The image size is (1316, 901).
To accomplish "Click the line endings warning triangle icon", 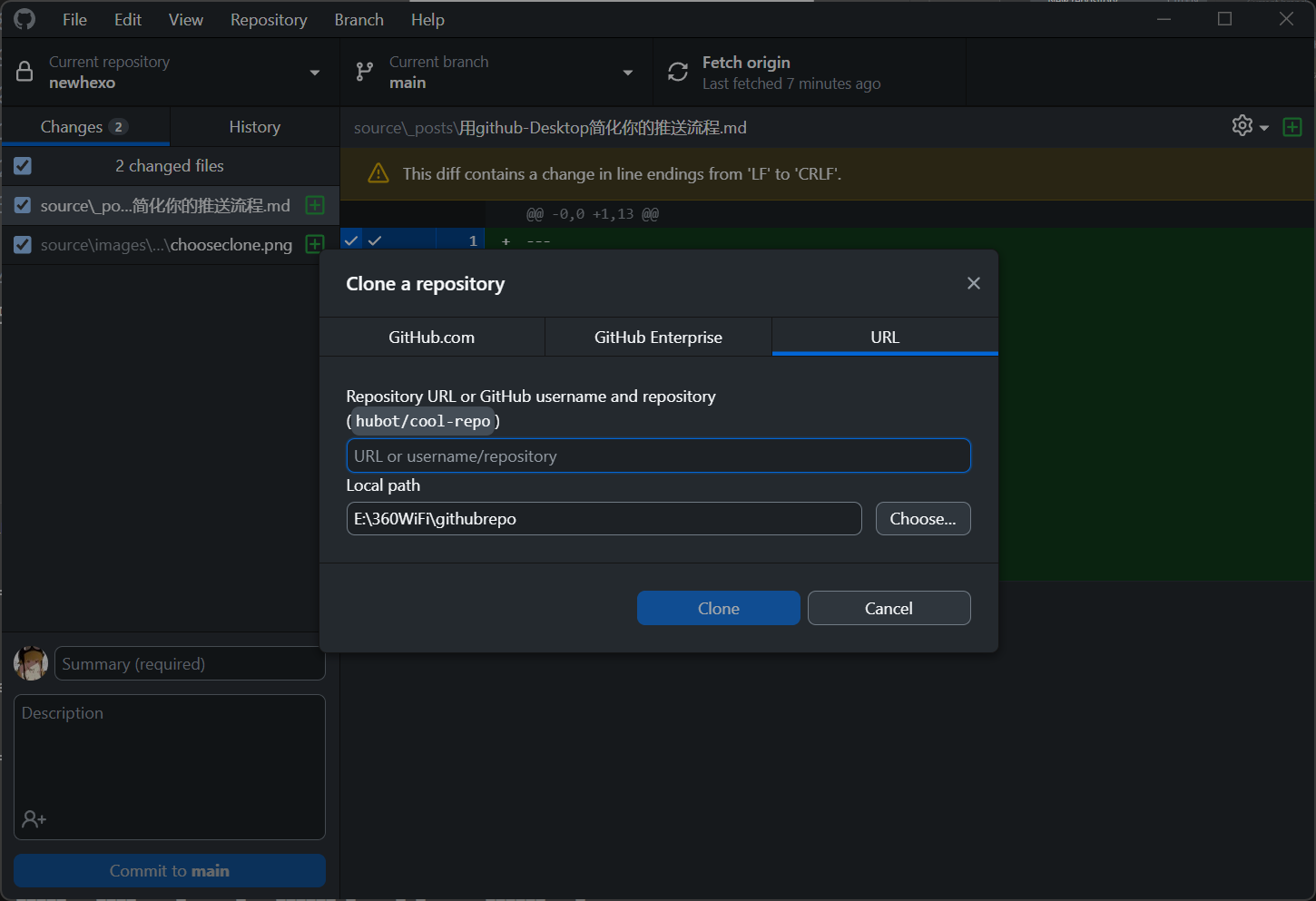I will [x=378, y=173].
